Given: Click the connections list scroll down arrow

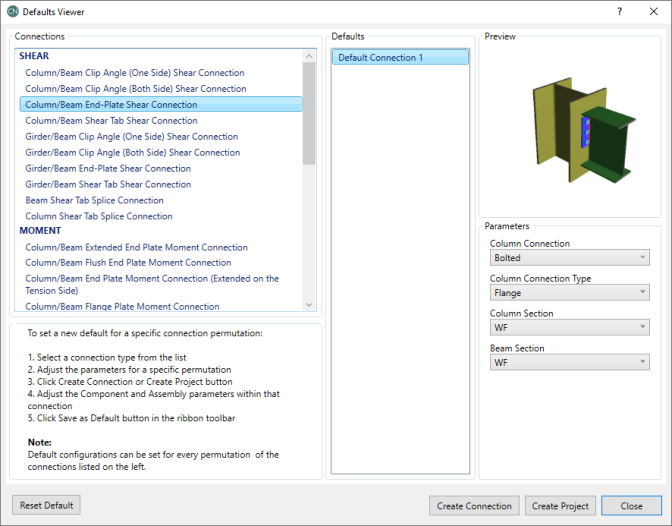Looking at the screenshot, I should [309, 305].
